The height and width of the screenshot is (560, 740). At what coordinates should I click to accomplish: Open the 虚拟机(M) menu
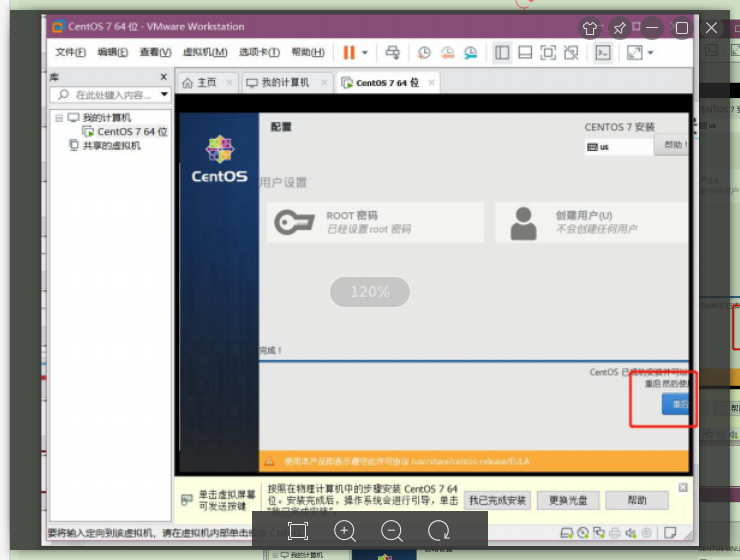pos(205,52)
